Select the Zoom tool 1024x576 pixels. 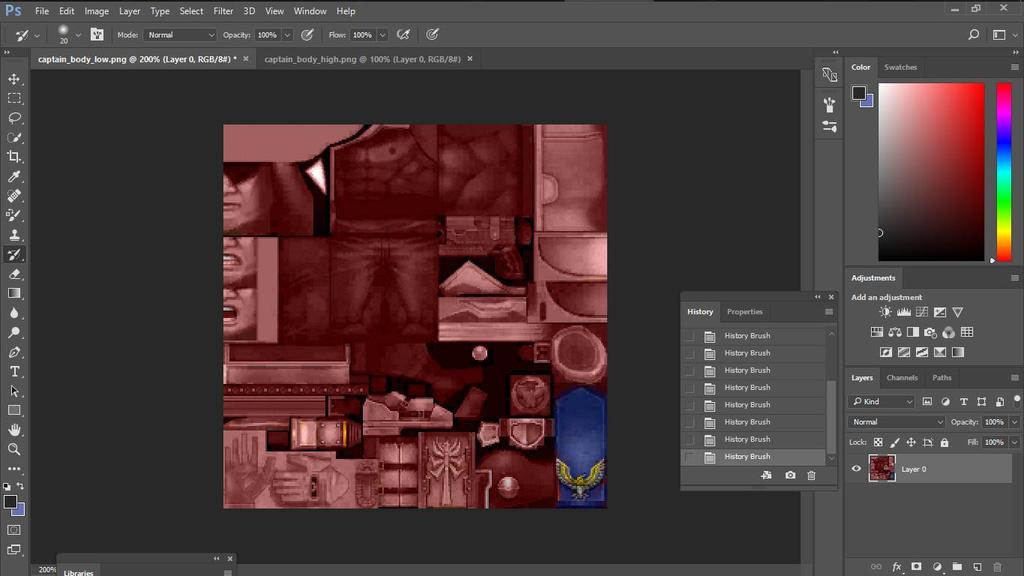pos(14,449)
